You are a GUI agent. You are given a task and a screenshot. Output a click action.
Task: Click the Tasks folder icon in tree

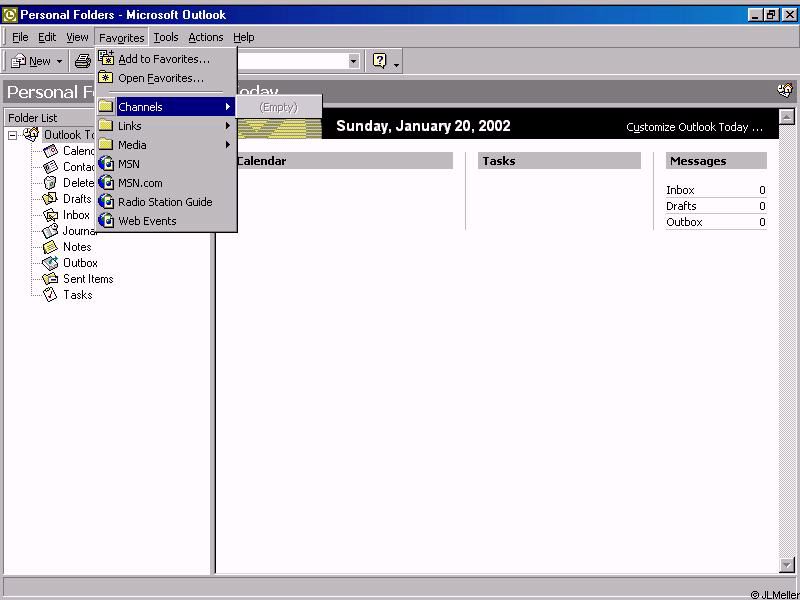point(50,294)
